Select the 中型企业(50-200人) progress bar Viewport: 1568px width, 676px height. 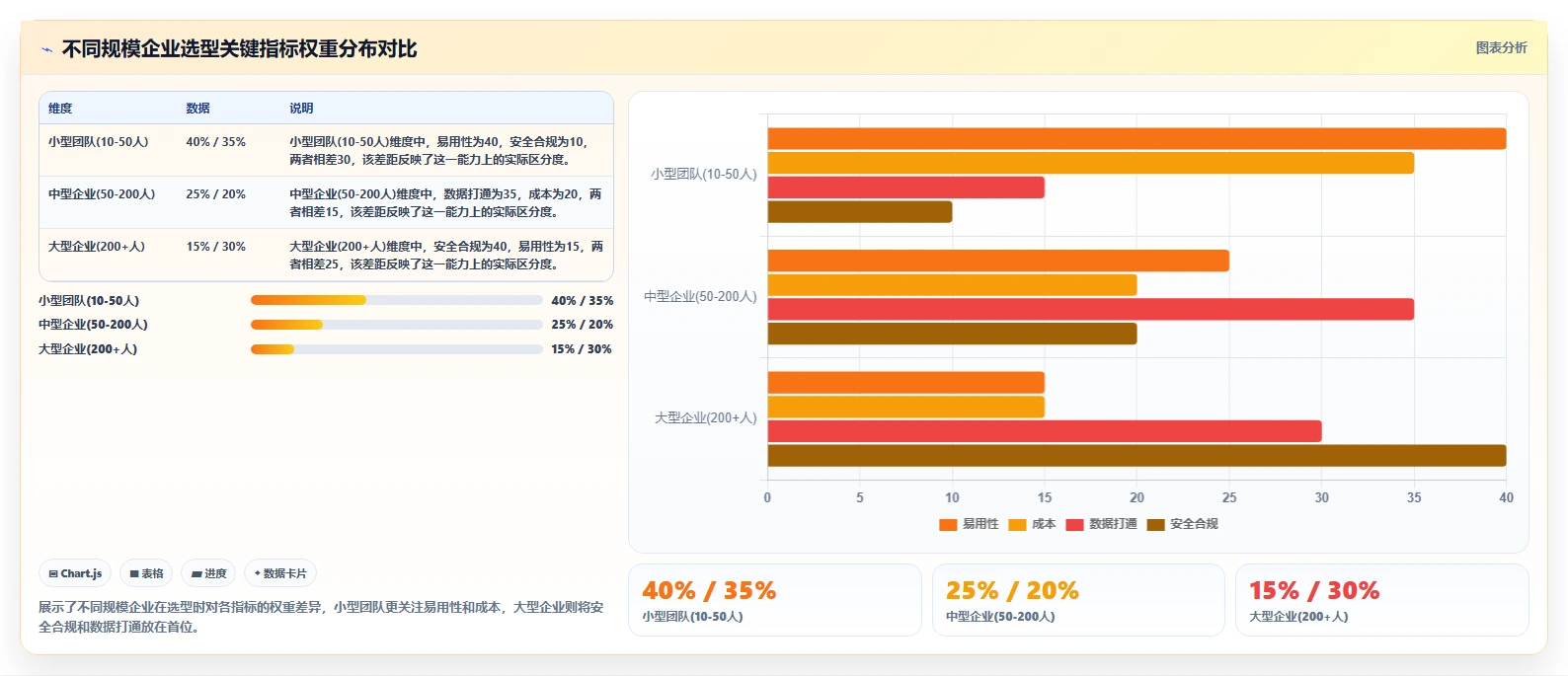pyautogui.click(x=397, y=325)
